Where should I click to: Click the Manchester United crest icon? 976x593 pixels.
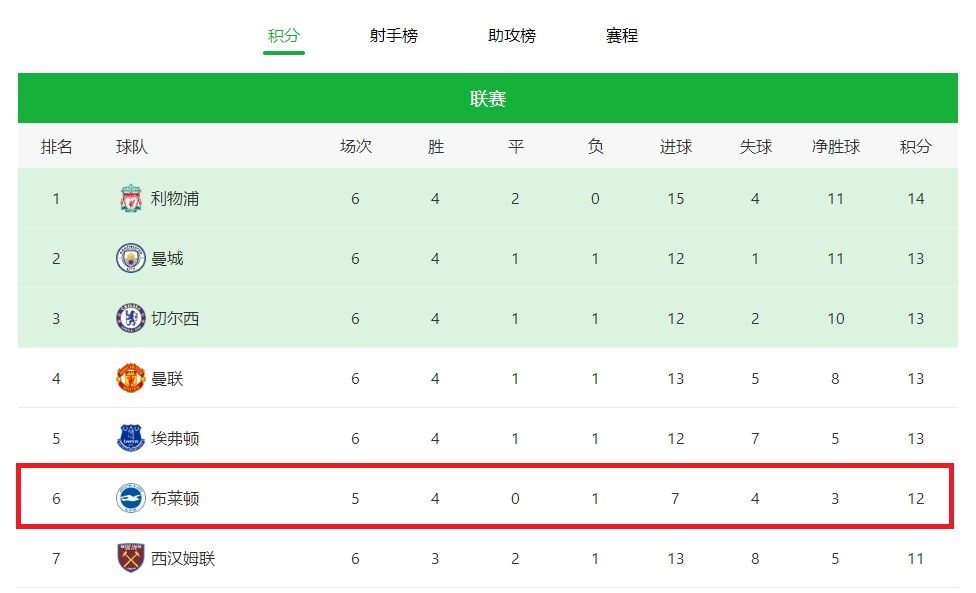pos(131,378)
